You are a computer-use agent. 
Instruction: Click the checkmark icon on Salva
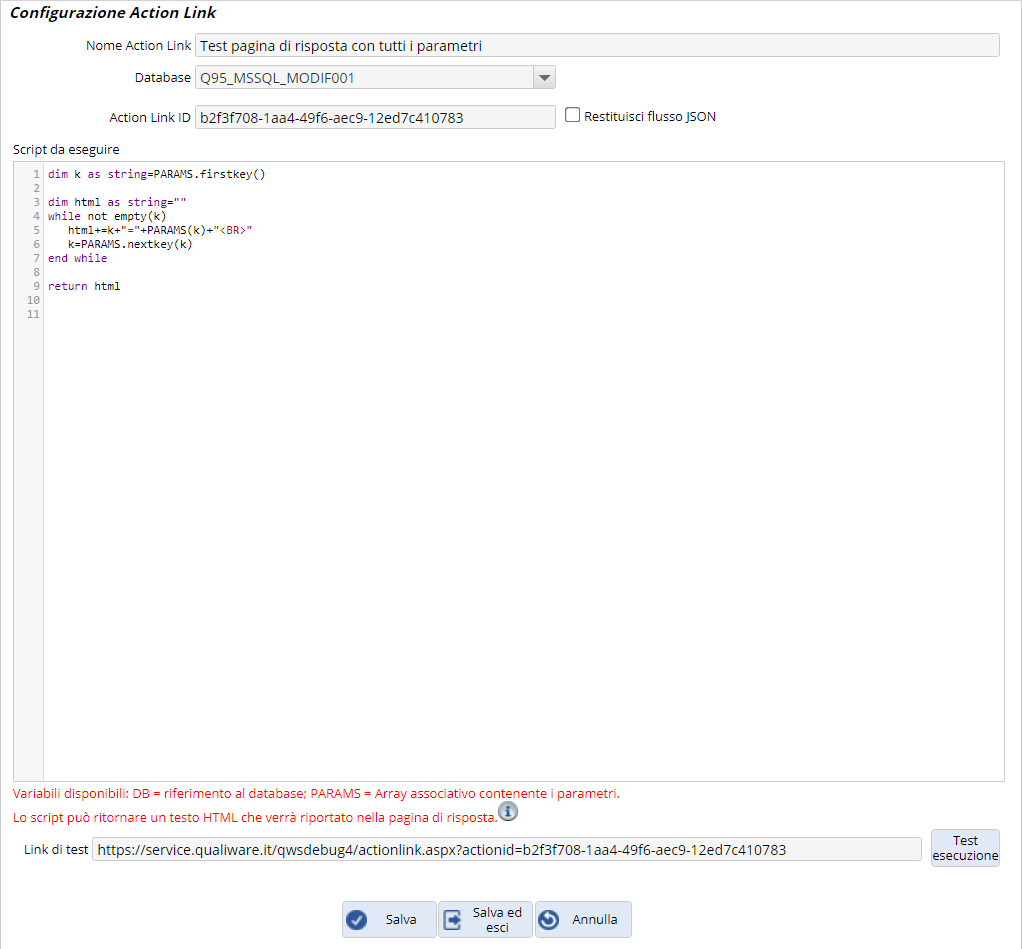[x=357, y=919]
